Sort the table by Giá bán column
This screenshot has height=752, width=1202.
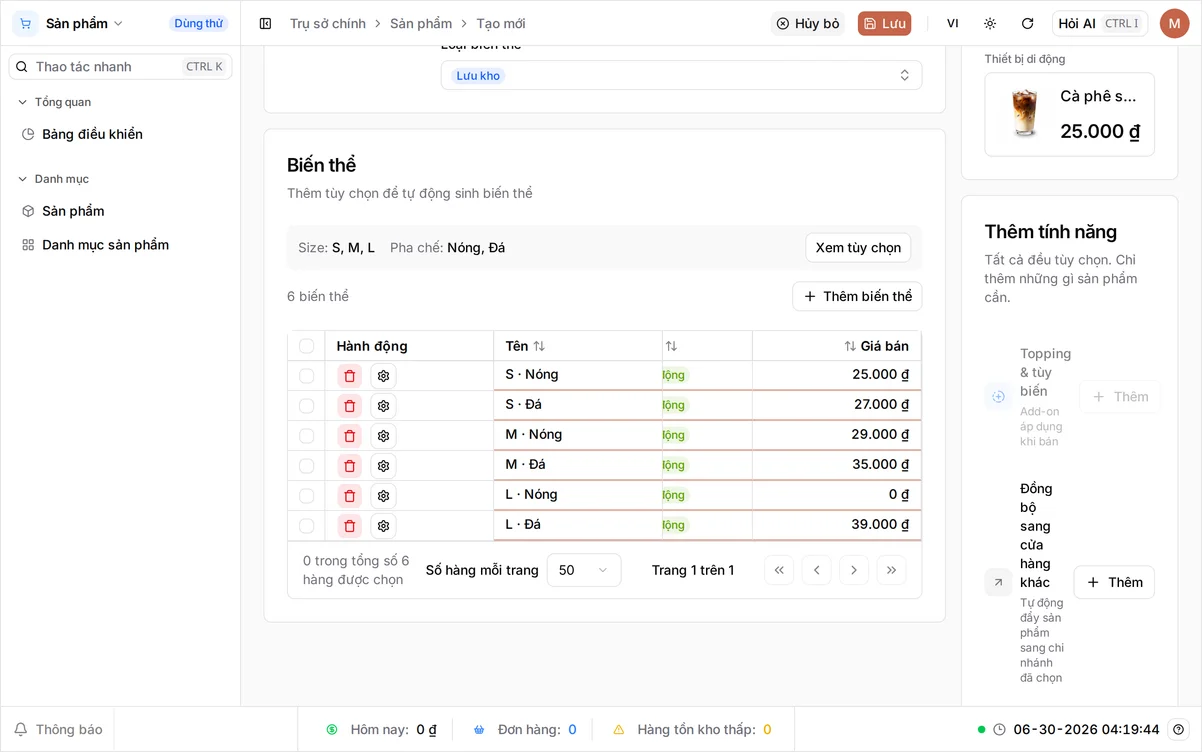877,346
